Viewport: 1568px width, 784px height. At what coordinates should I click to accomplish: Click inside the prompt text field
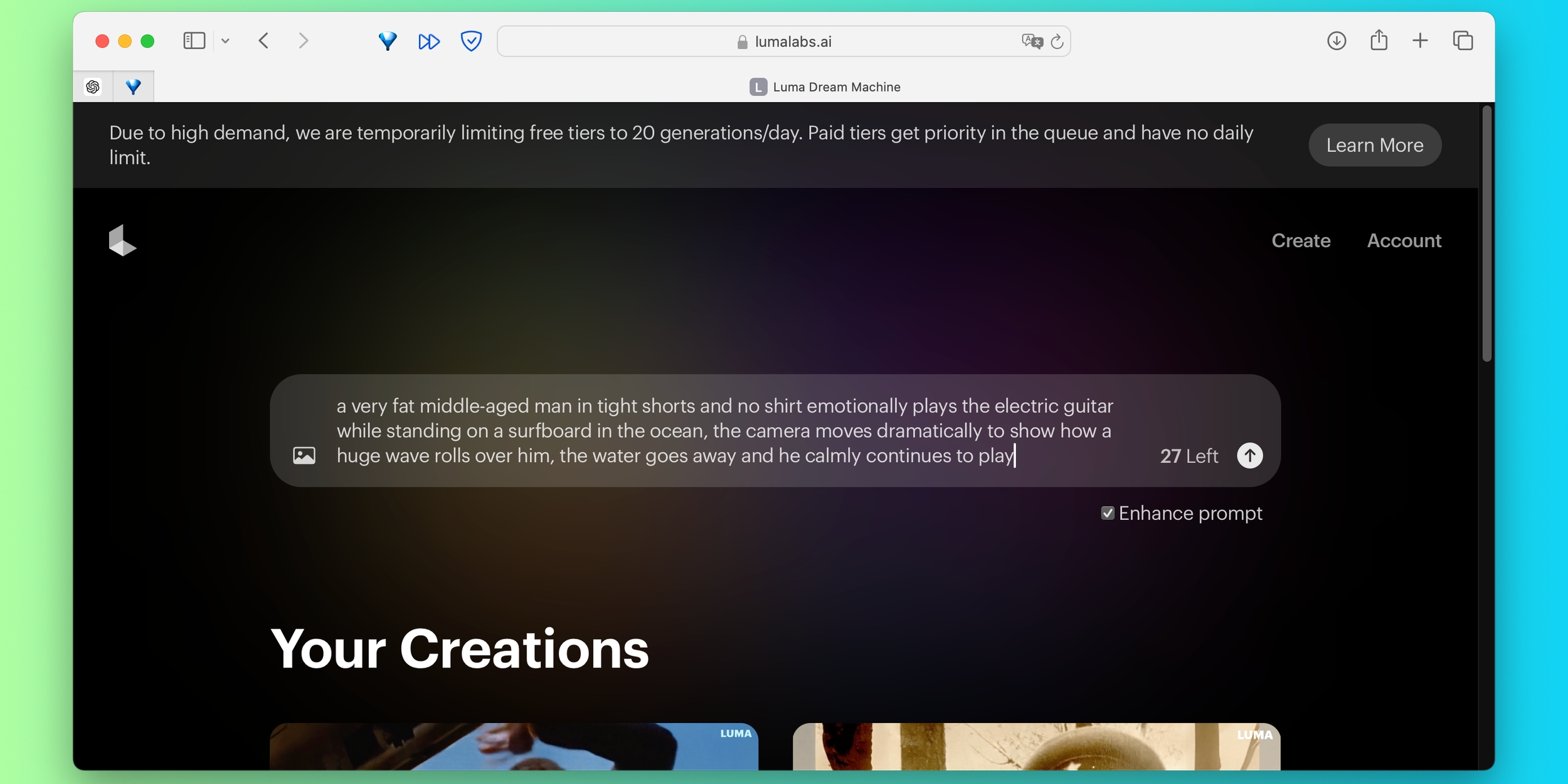click(x=725, y=431)
